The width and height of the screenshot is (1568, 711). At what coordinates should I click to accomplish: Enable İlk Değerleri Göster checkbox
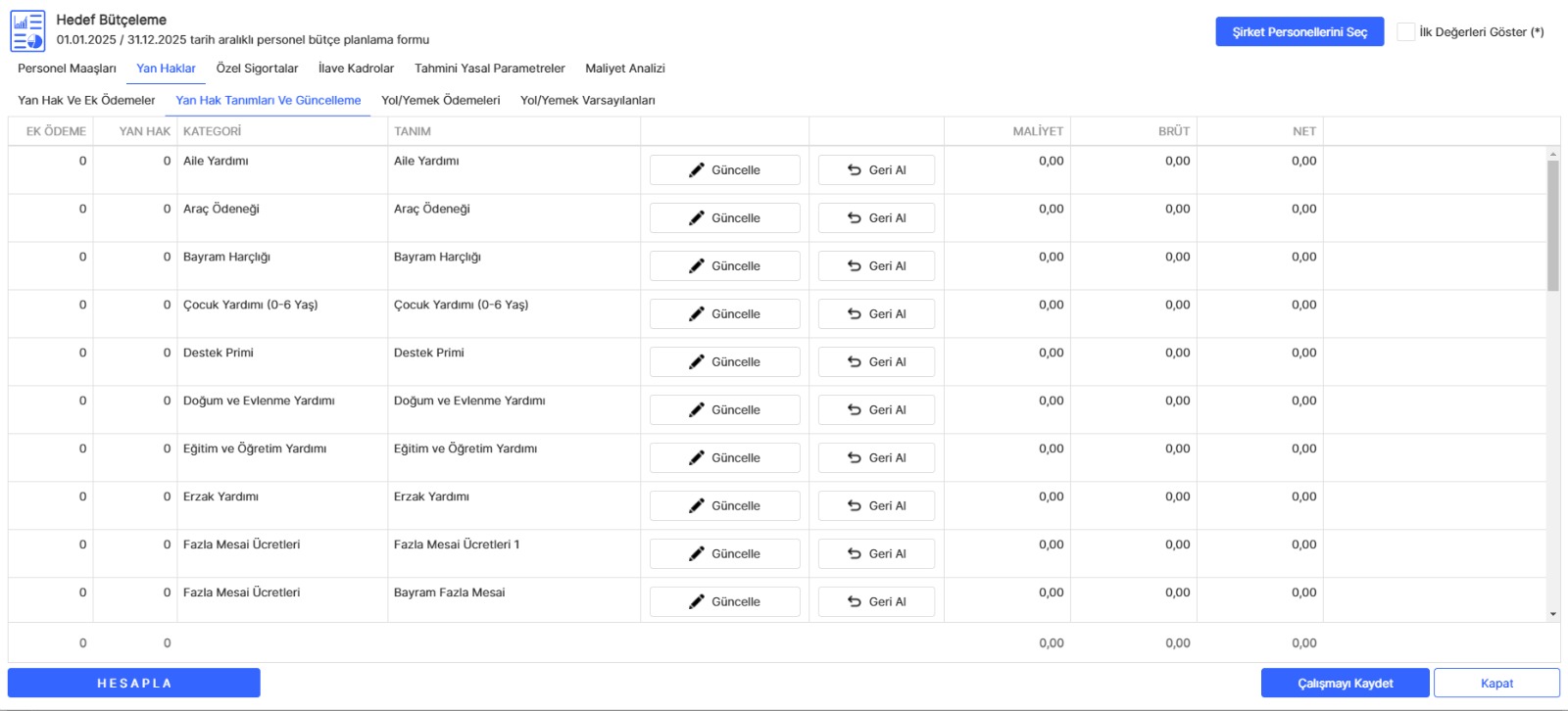[x=1406, y=32]
